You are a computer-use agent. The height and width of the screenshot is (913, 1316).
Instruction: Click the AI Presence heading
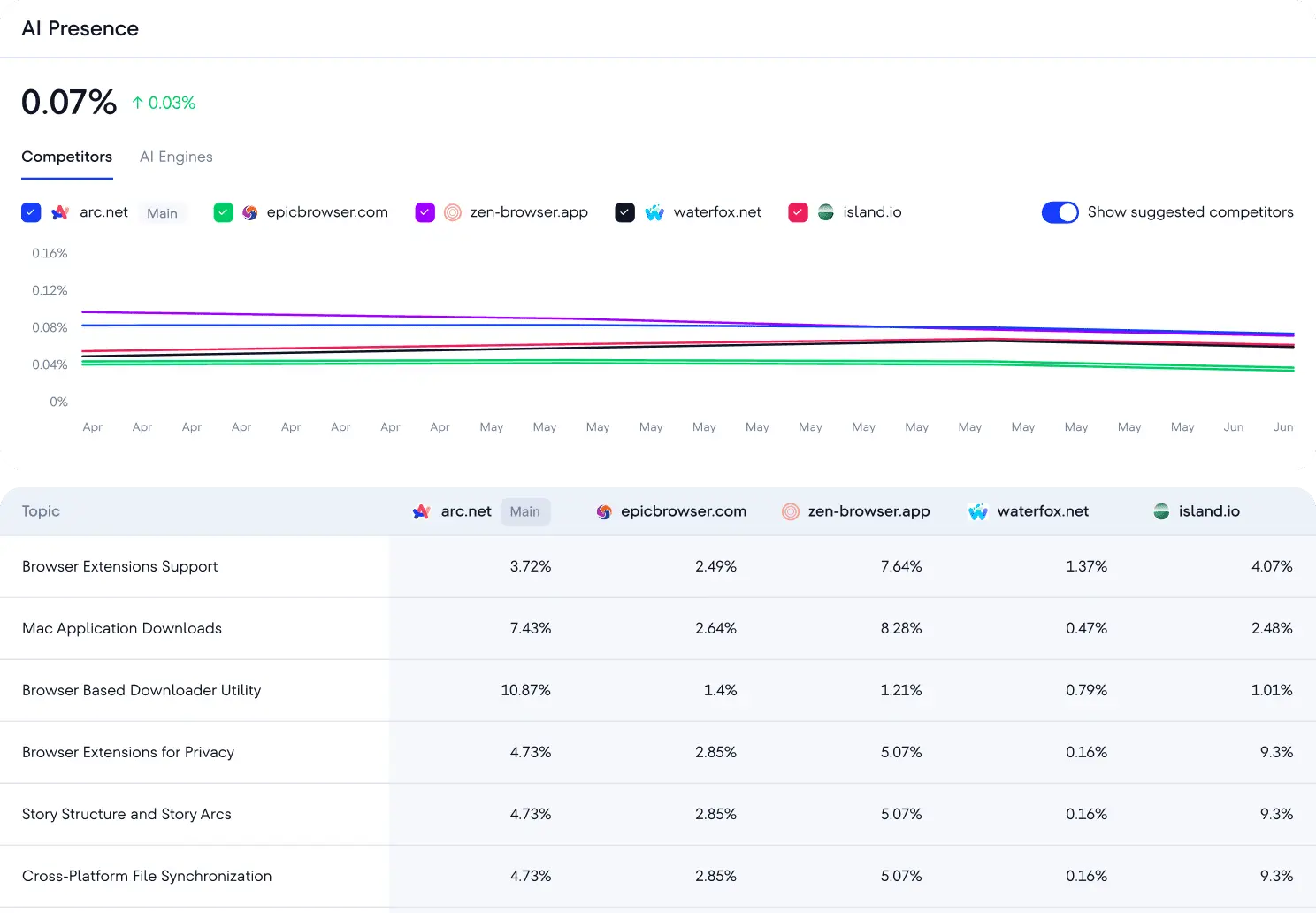80,28
